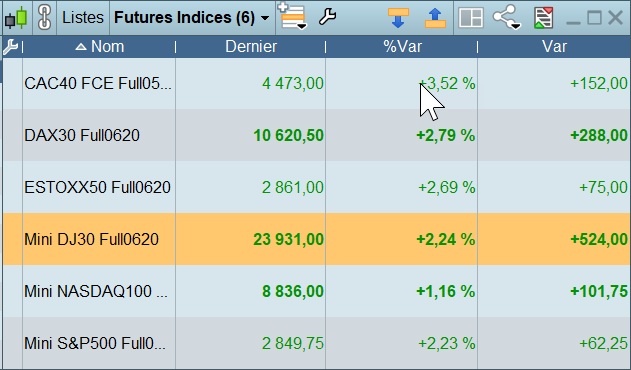The width and height of the screenshot is (631, 370).
Task: Select the Mini NASDAQ100 row name
Action: point(96,291)
